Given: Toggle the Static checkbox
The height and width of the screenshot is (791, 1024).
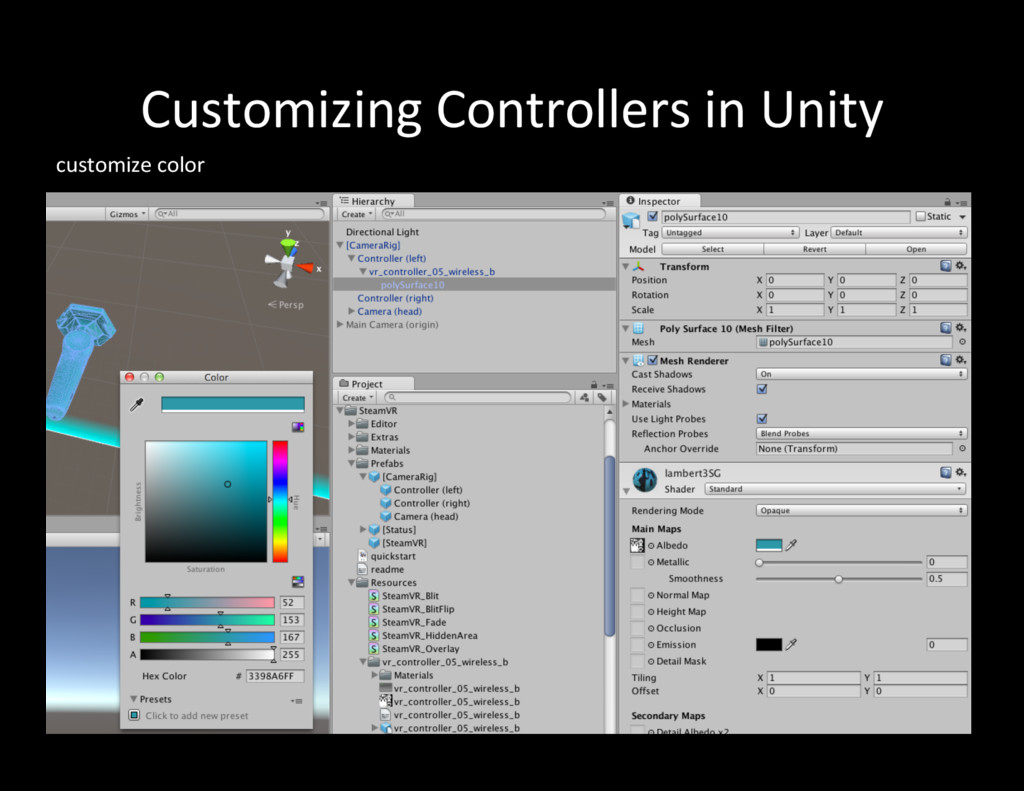Looking at the screenshot, I should [x=920, y=216].
